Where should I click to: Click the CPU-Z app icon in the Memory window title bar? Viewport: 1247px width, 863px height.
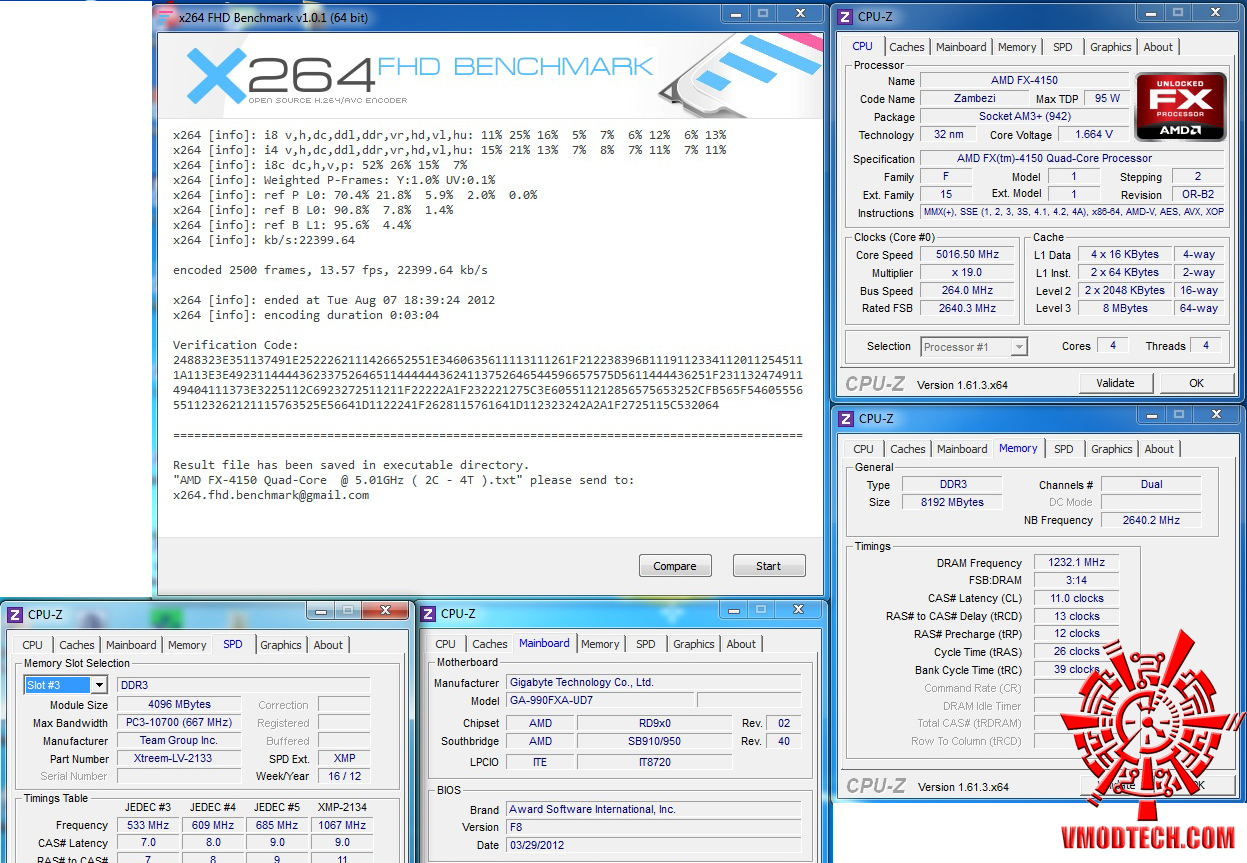845,418
